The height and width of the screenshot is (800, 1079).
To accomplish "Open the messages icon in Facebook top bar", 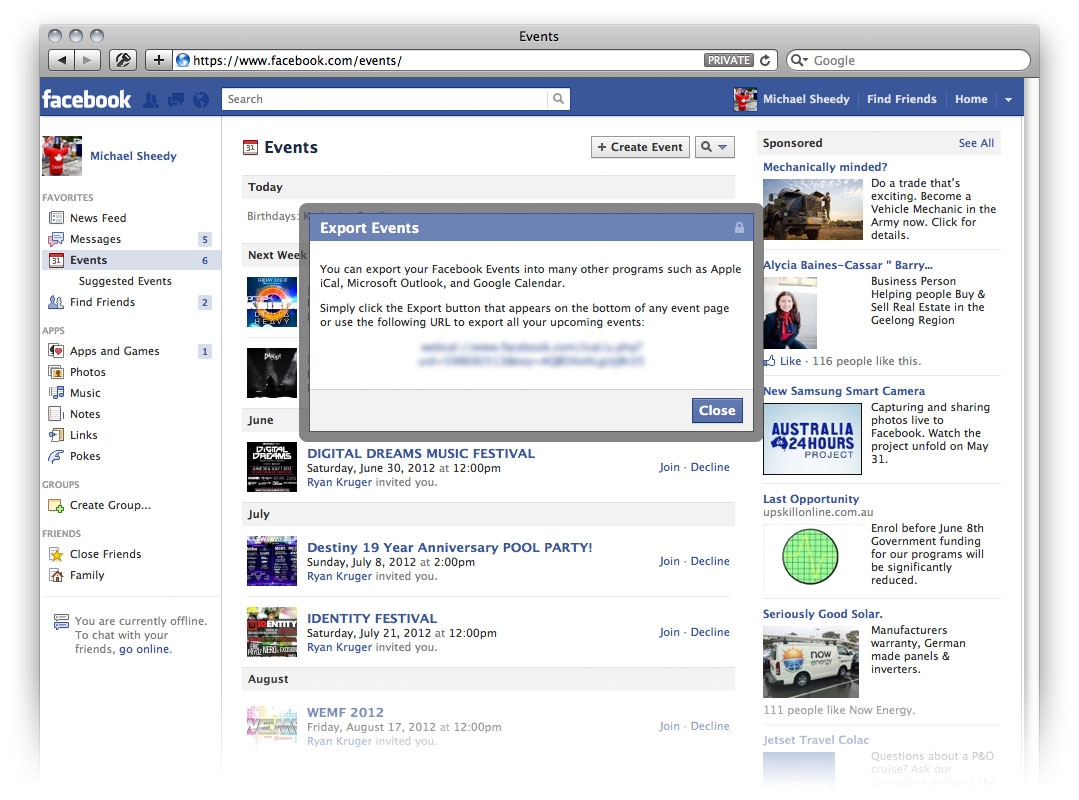I will tap(176, 100).
